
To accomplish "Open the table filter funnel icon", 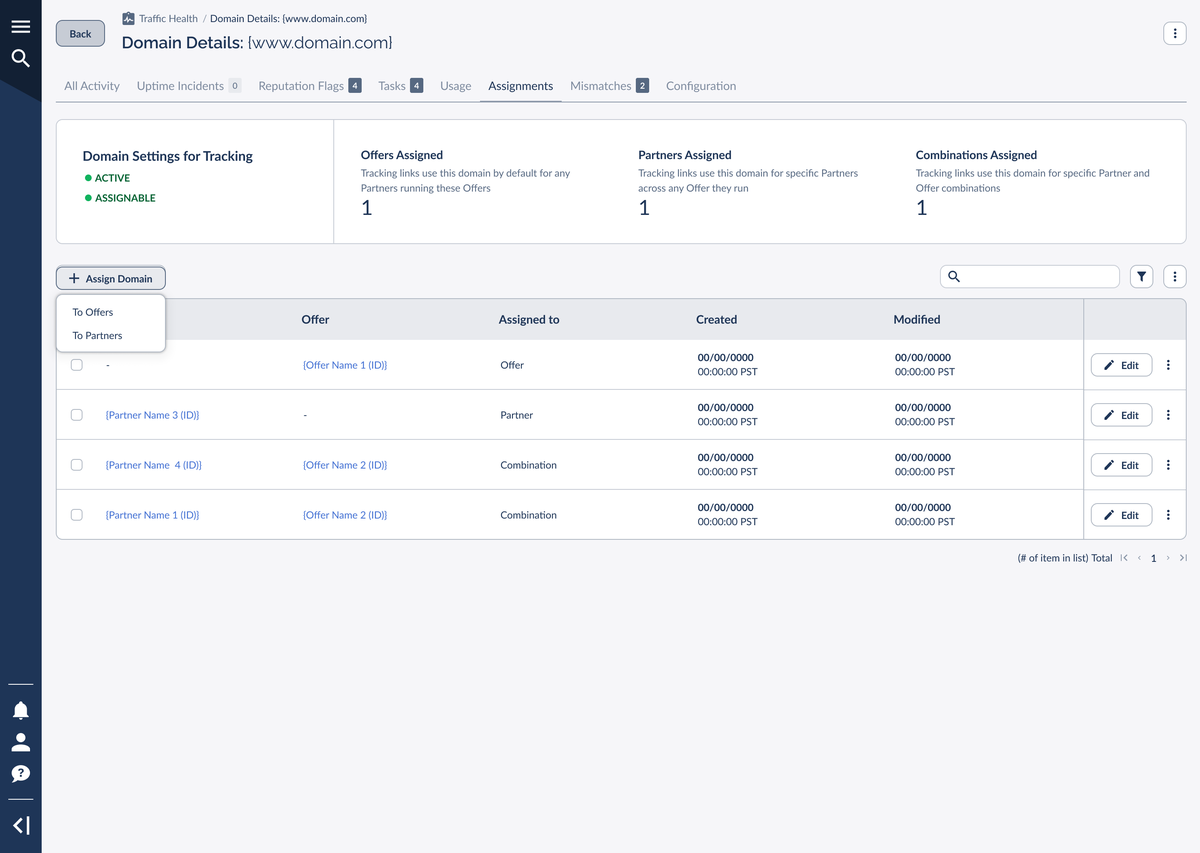I will pyautogui.click(x=1141, y=277).
